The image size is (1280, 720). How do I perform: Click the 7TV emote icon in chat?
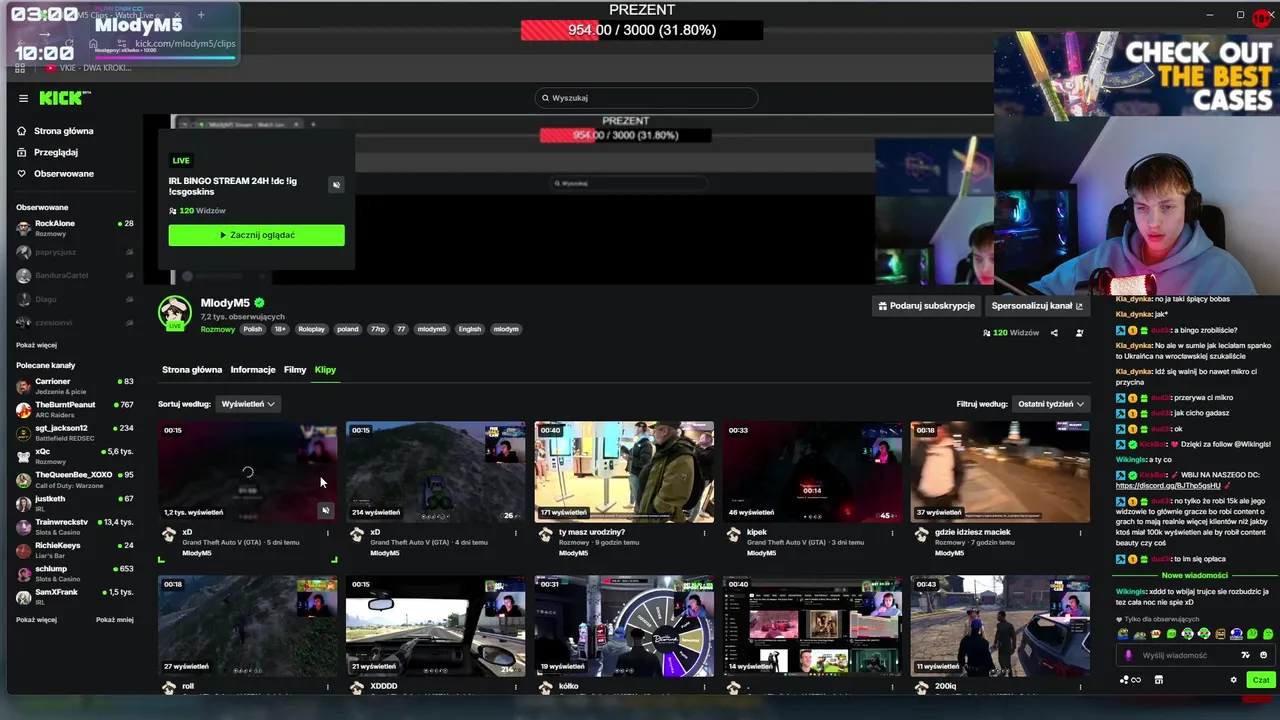click(x=1245, y=655)
